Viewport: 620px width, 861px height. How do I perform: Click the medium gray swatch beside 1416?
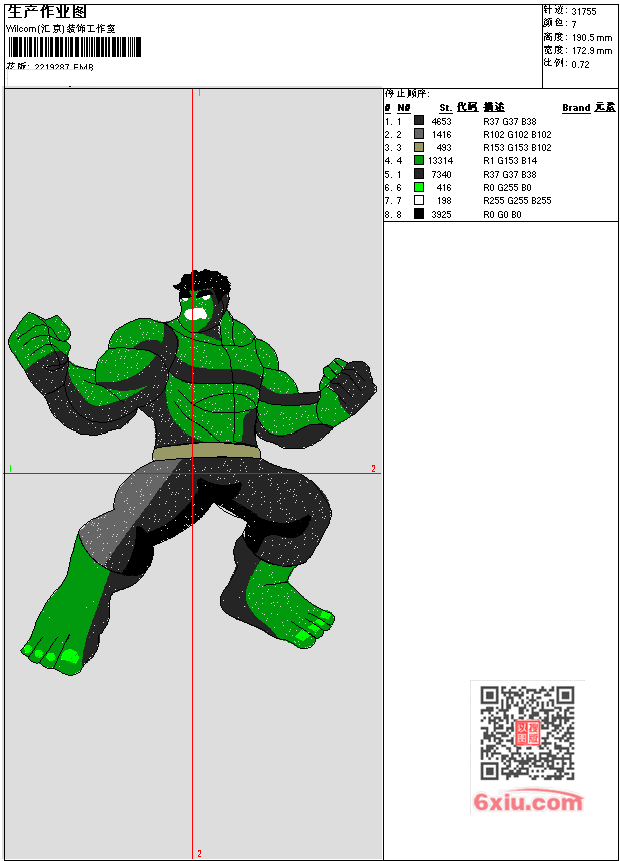click(x=419, y=133)
